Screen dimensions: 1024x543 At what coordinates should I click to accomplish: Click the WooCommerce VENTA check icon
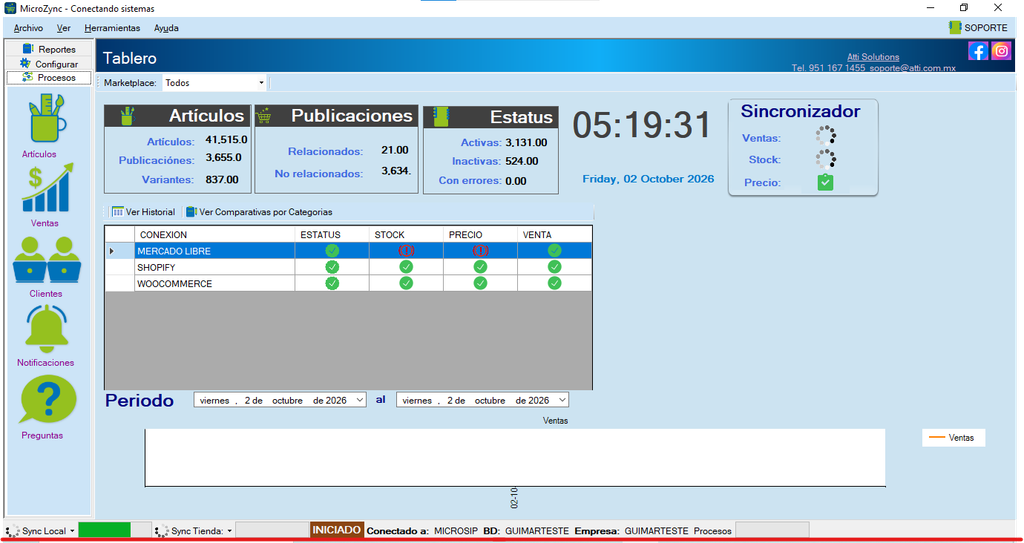pyautogui.click(x=554, y=283)
